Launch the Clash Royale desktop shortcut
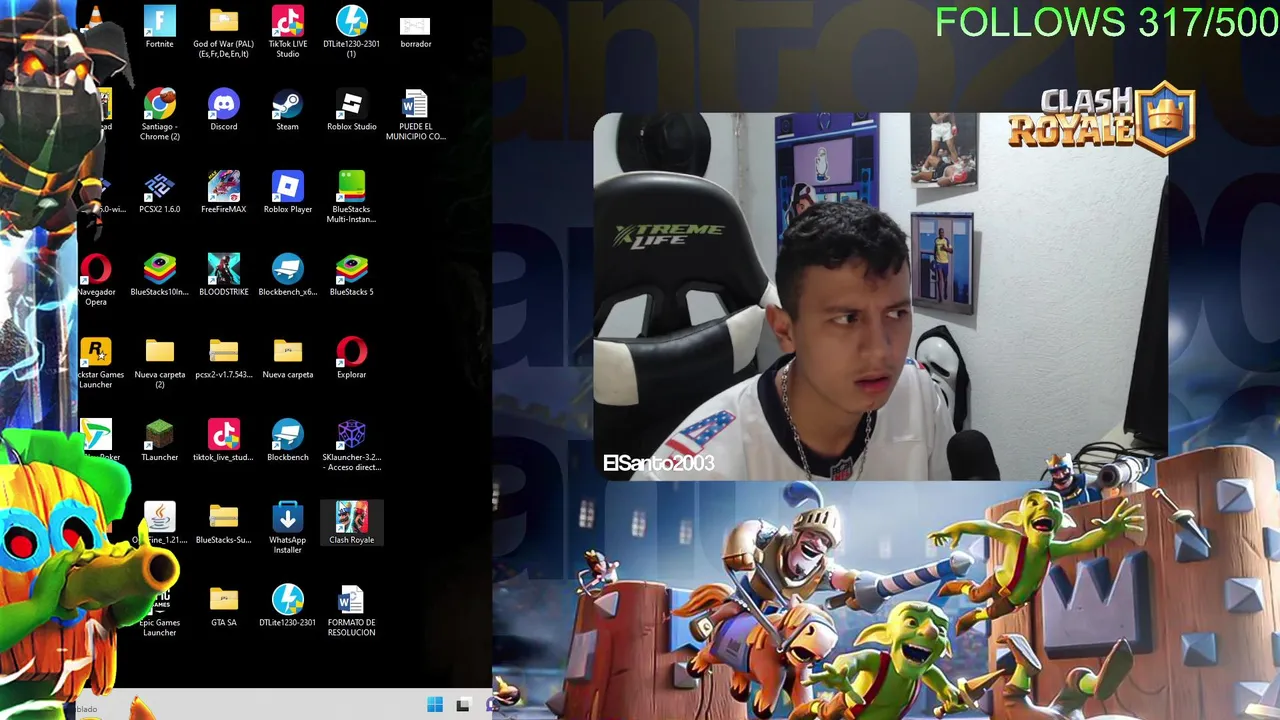Screen dimensions: 1280x720 pos(352,524)
